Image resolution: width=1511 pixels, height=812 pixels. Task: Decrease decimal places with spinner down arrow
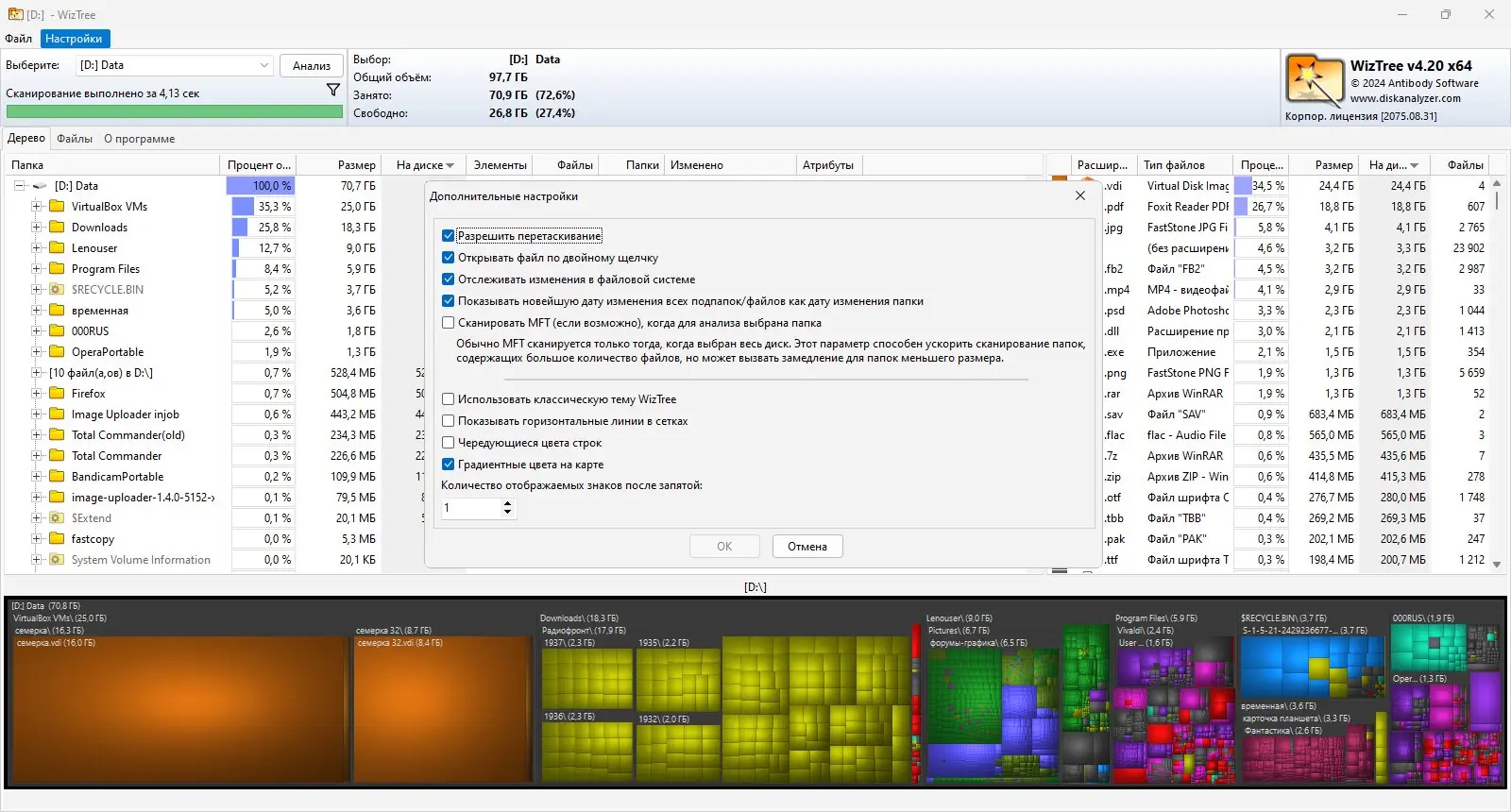coord(508,513)
